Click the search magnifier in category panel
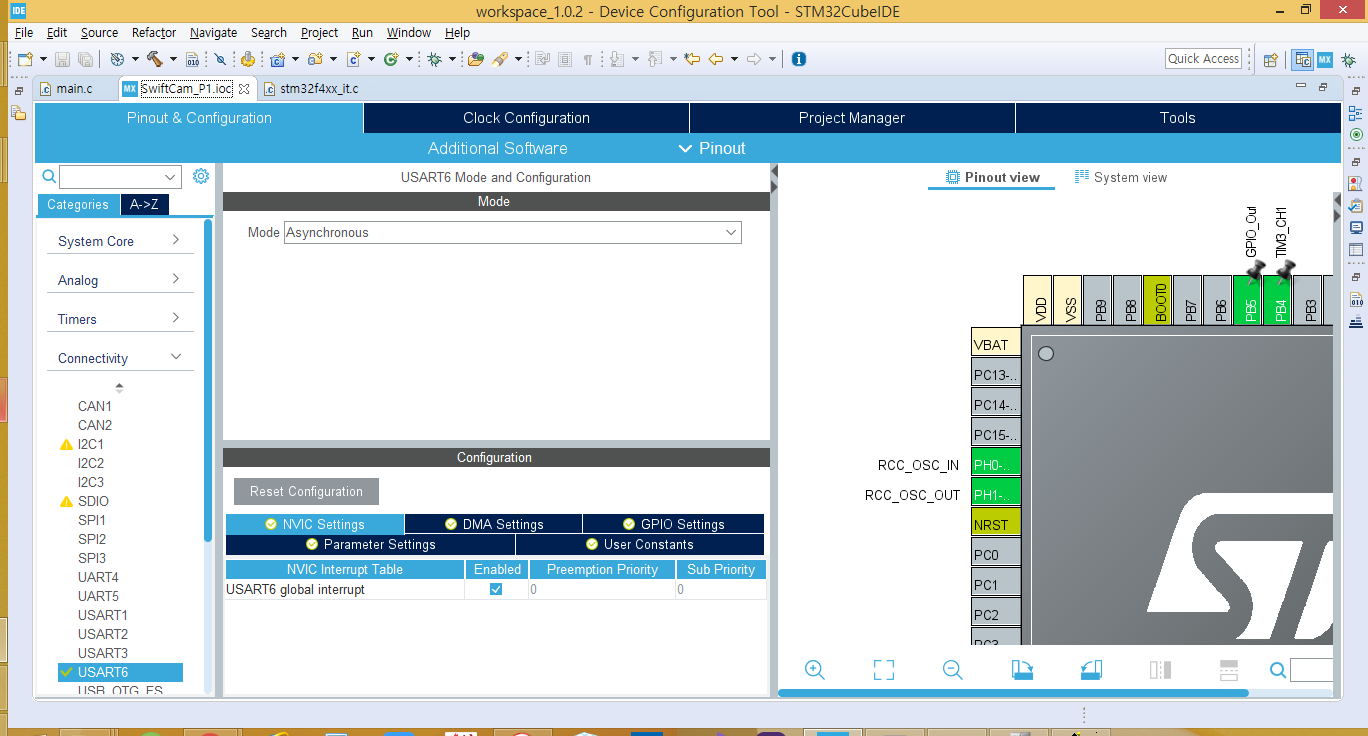Screen dimensions: 1368x736 pyautogui.click(x=49, y=176)
